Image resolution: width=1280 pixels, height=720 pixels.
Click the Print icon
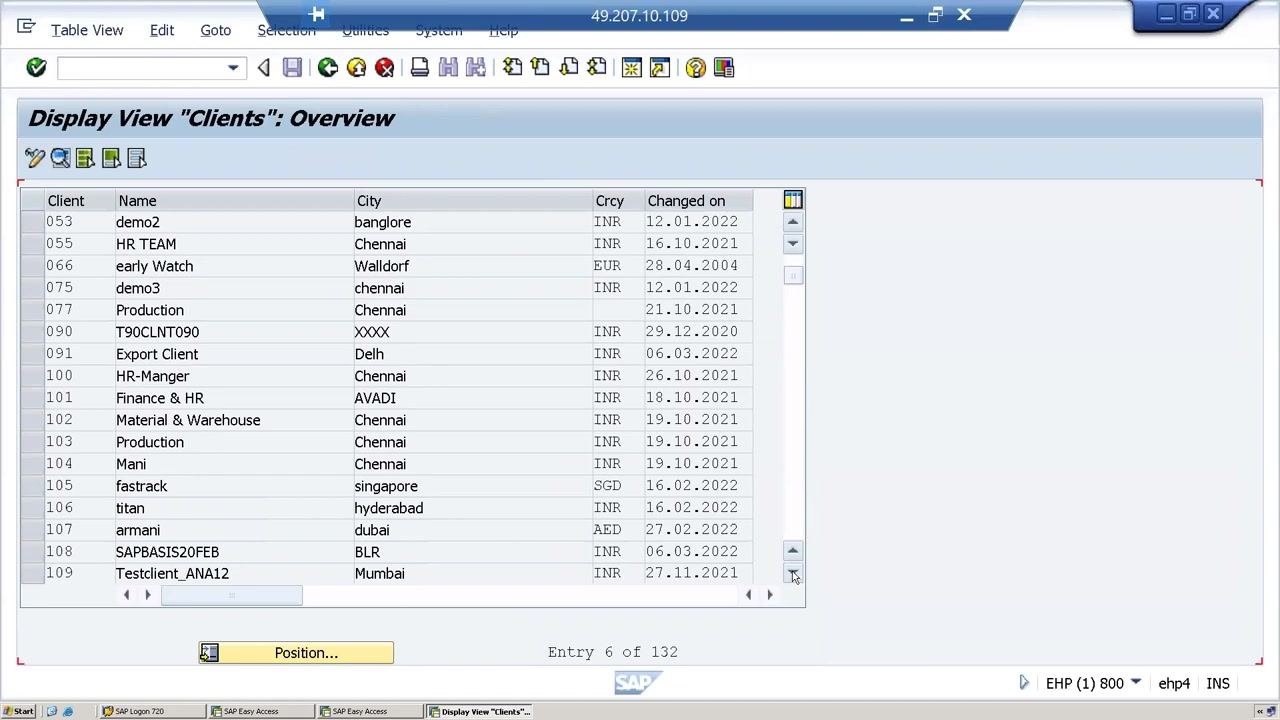420,68
